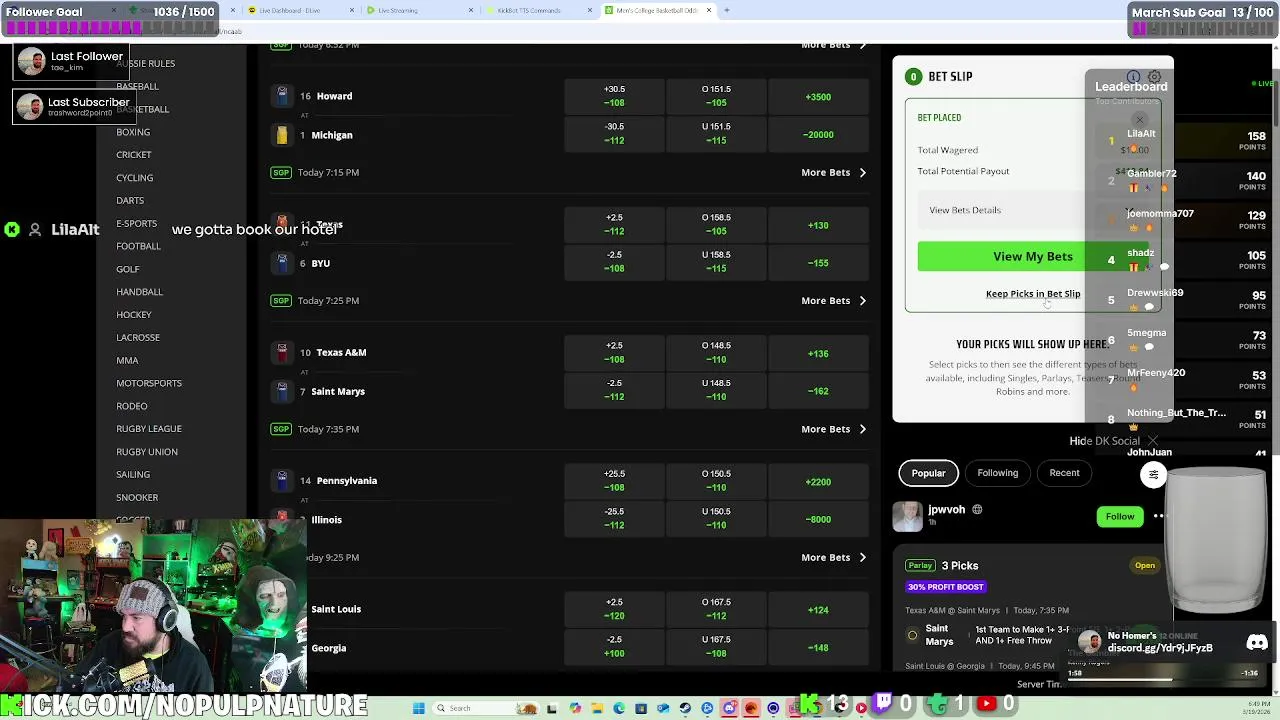Click the Texas A&M team jersey icon
Screen dimensions: 1280x720
[282, 352]
